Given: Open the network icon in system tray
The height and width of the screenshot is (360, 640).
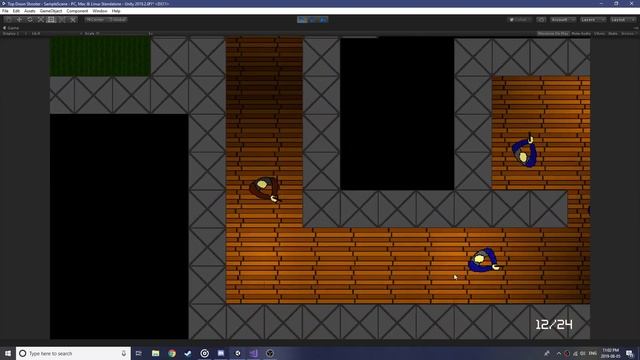Looking at the screenshot, I should click(575, 353).
